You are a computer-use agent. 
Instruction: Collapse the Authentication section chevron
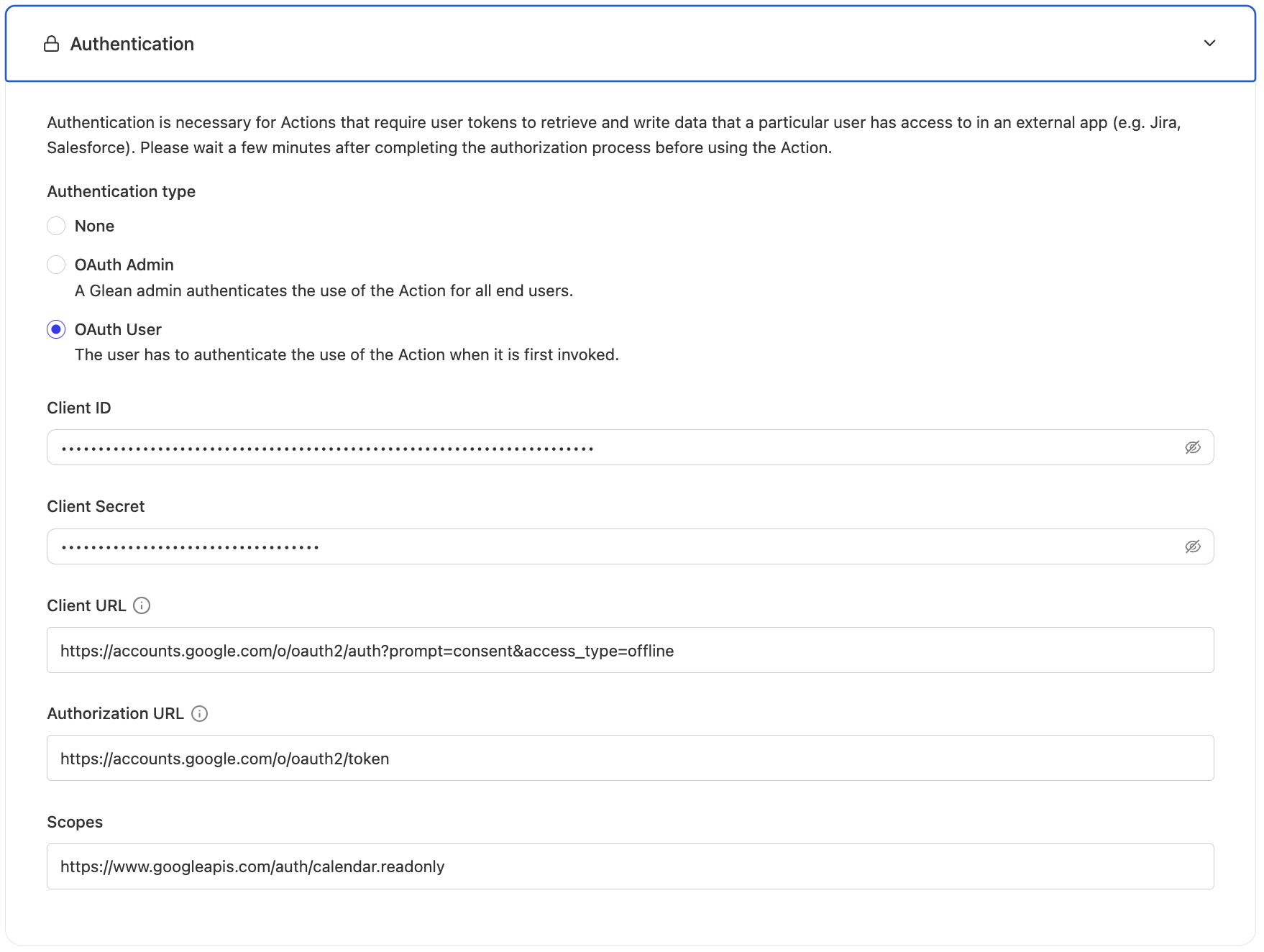click(1210, 43)
